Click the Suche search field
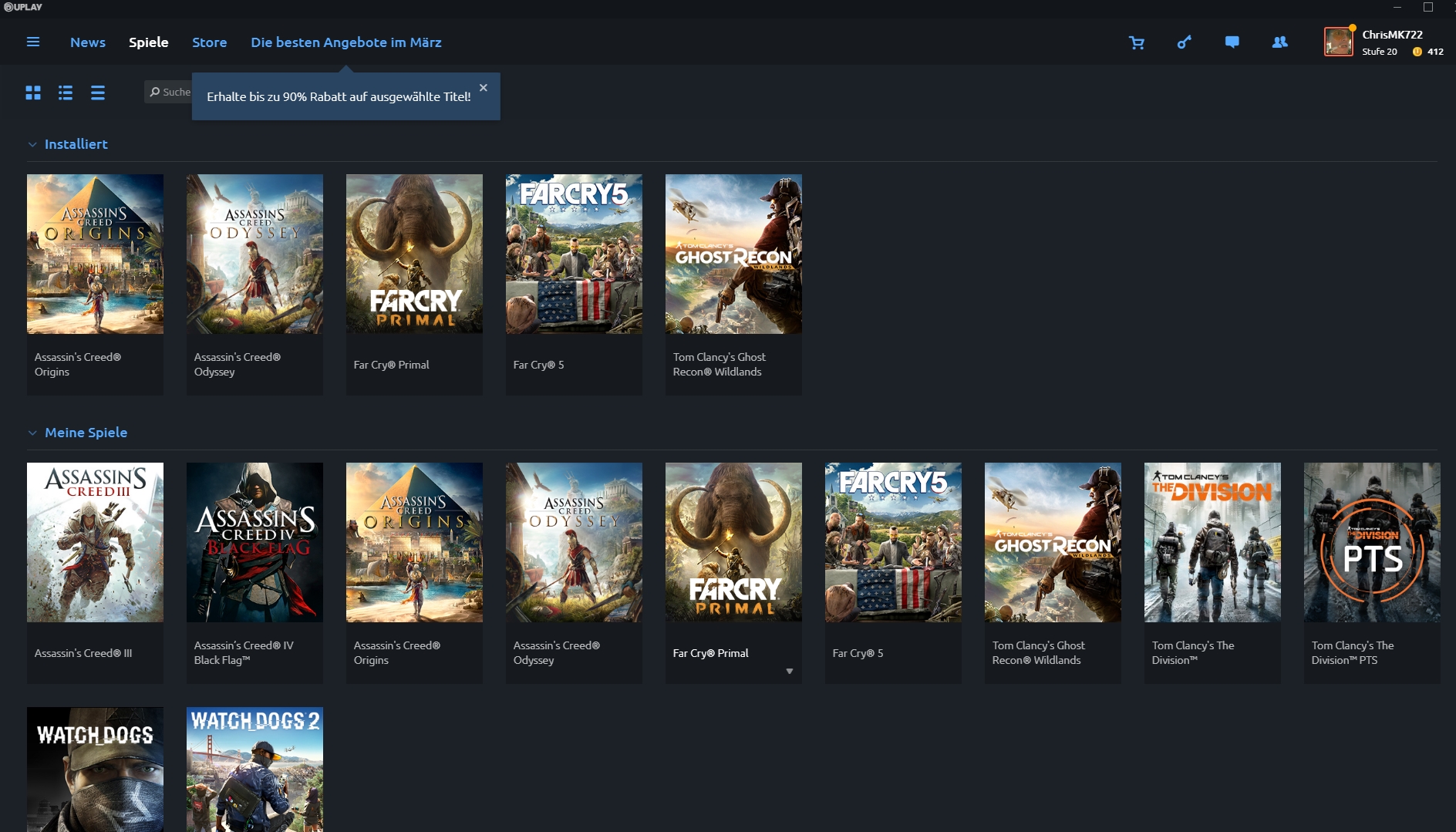 (168, 92)
